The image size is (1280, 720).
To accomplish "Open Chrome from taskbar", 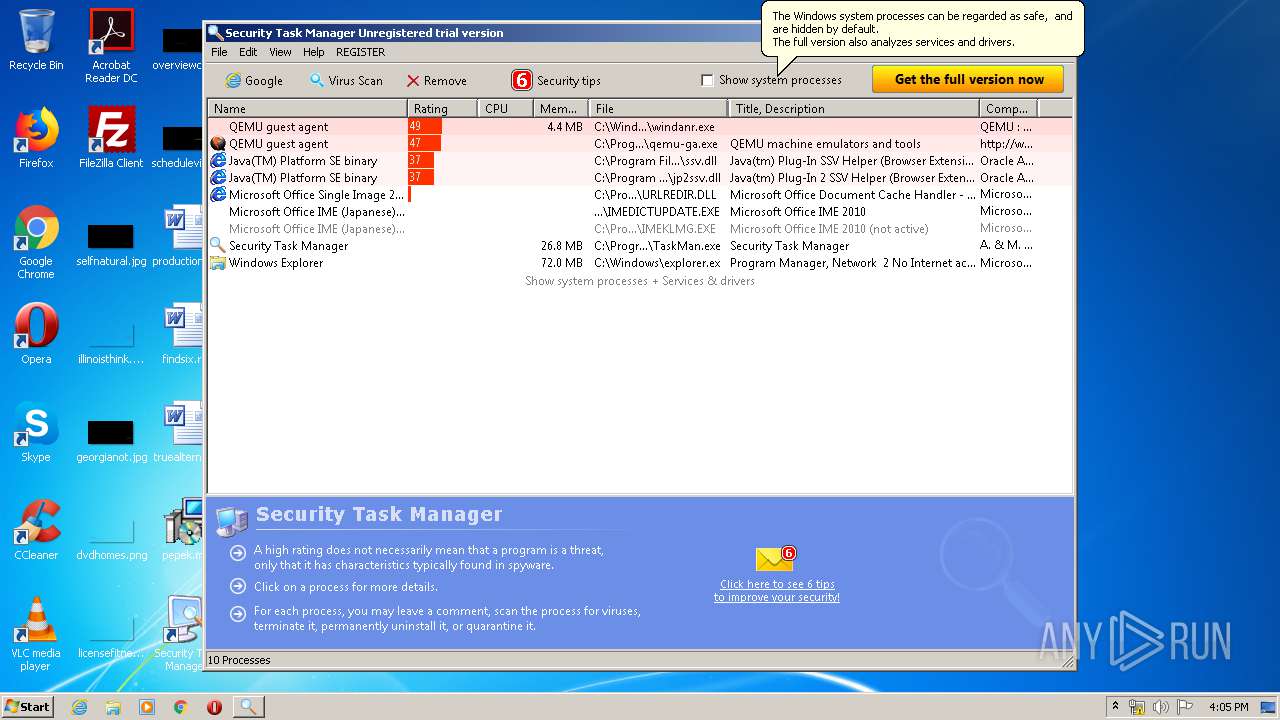I will tap(181, 707).
